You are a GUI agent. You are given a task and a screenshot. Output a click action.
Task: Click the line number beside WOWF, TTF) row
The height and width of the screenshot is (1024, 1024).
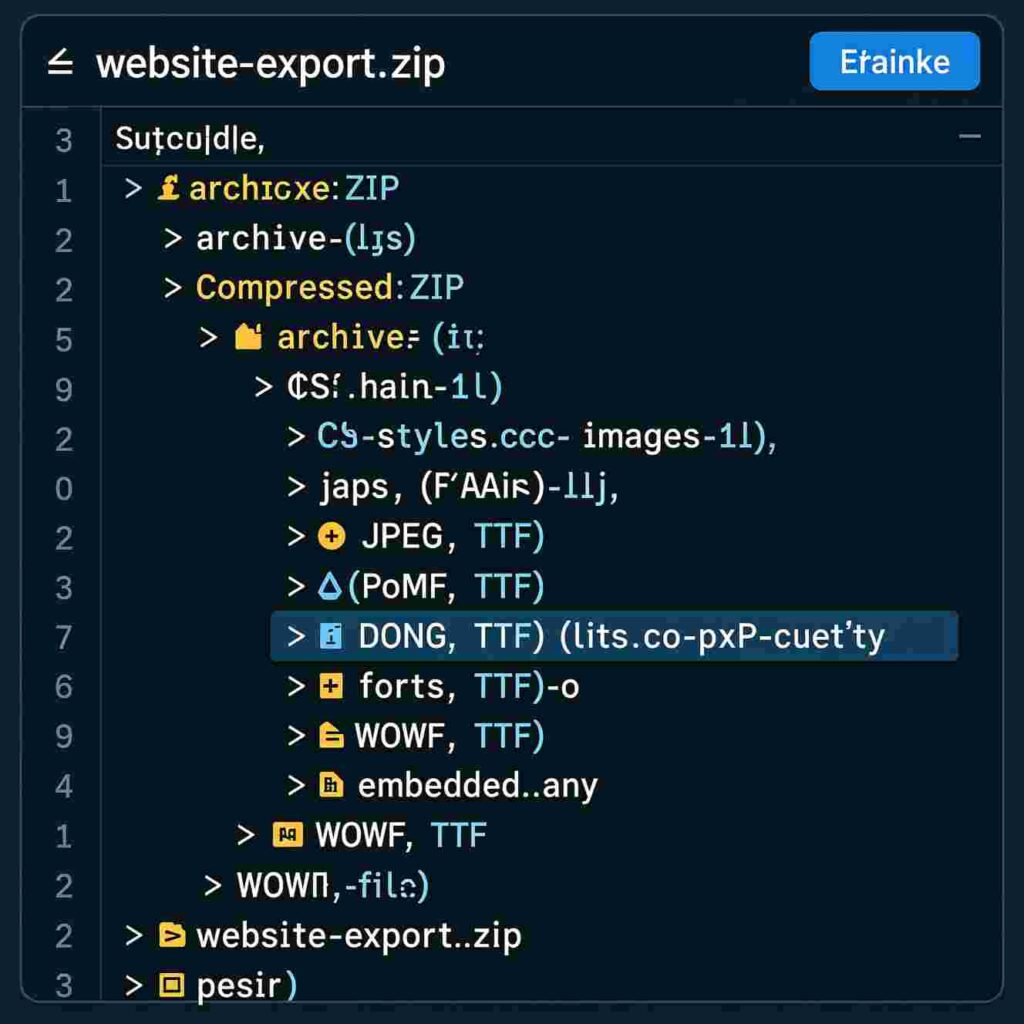[63, 737]
